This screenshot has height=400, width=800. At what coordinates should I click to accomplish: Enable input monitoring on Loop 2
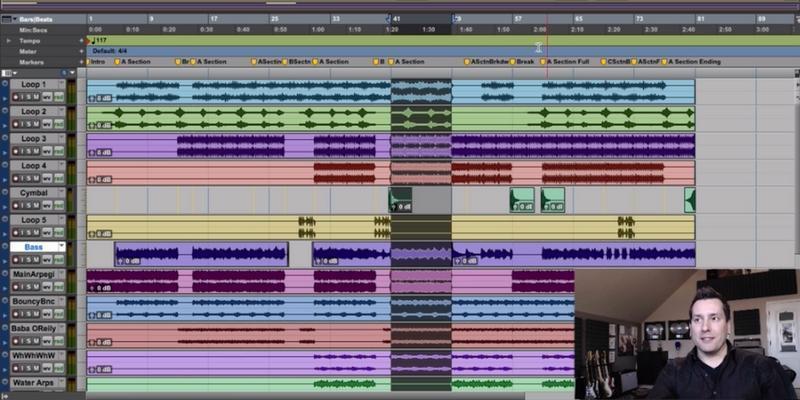click(x=23, y=124)
